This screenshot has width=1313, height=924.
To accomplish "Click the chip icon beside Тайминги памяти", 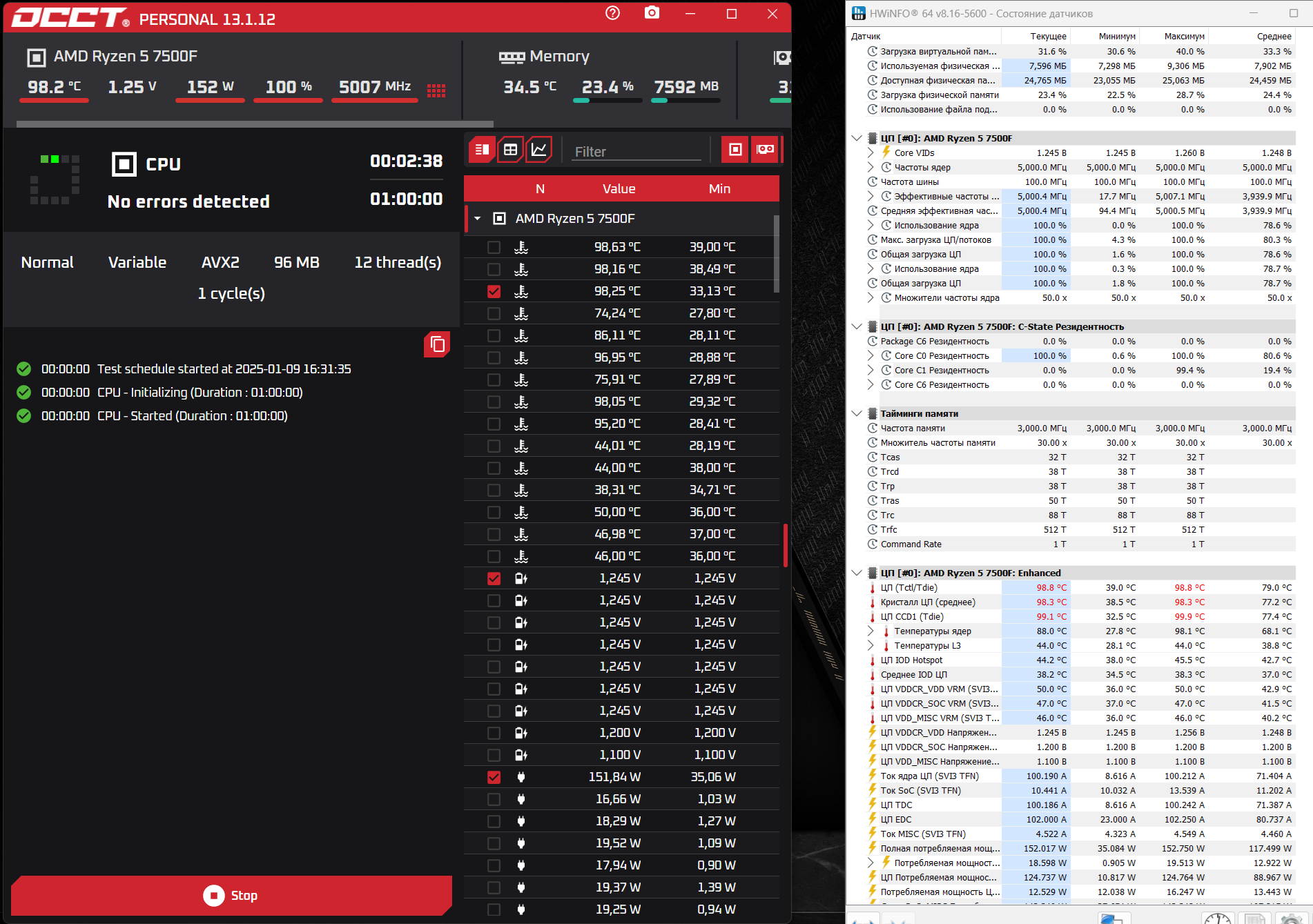I will 873,413.
